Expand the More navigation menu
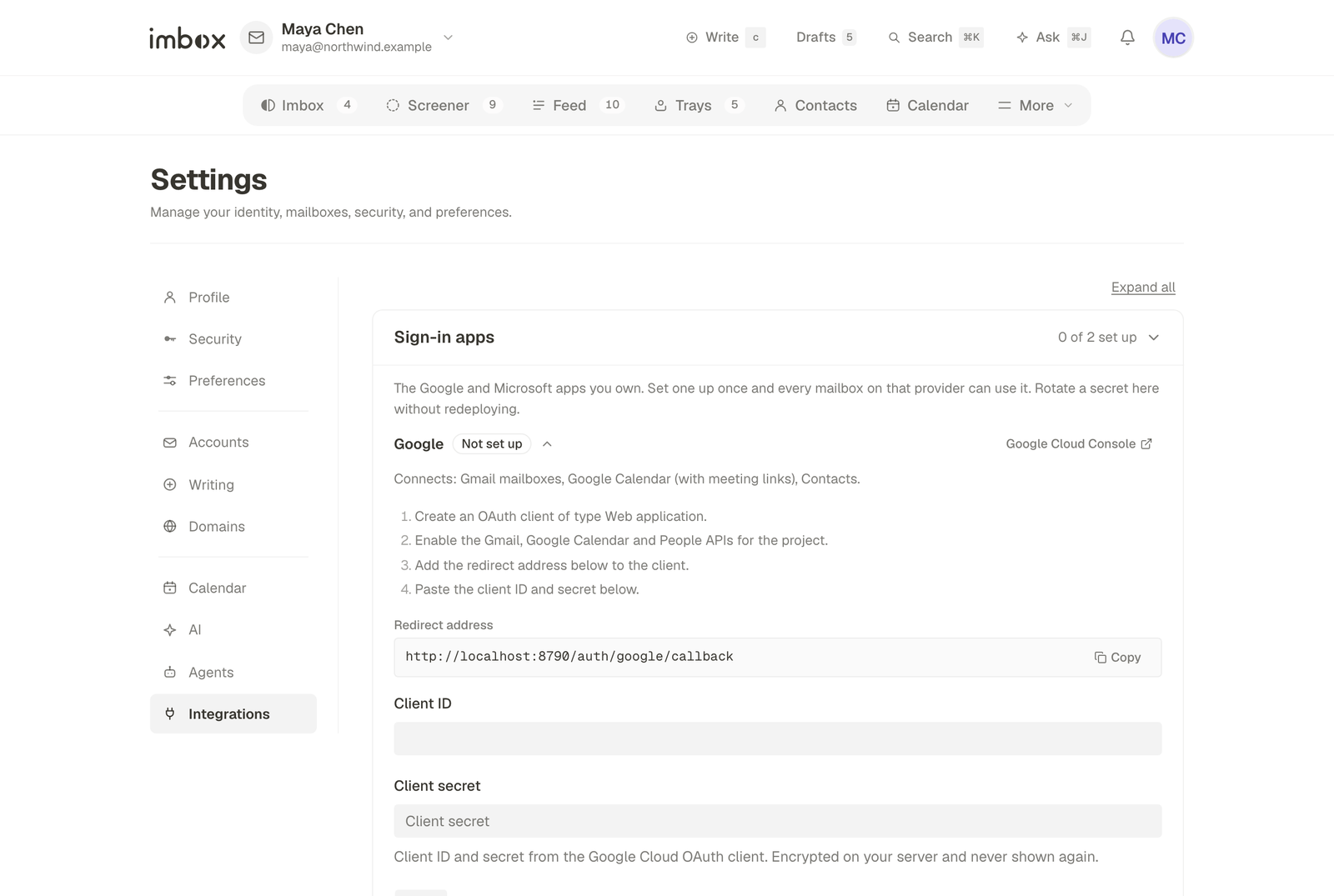 click(x=1035, y=105)
